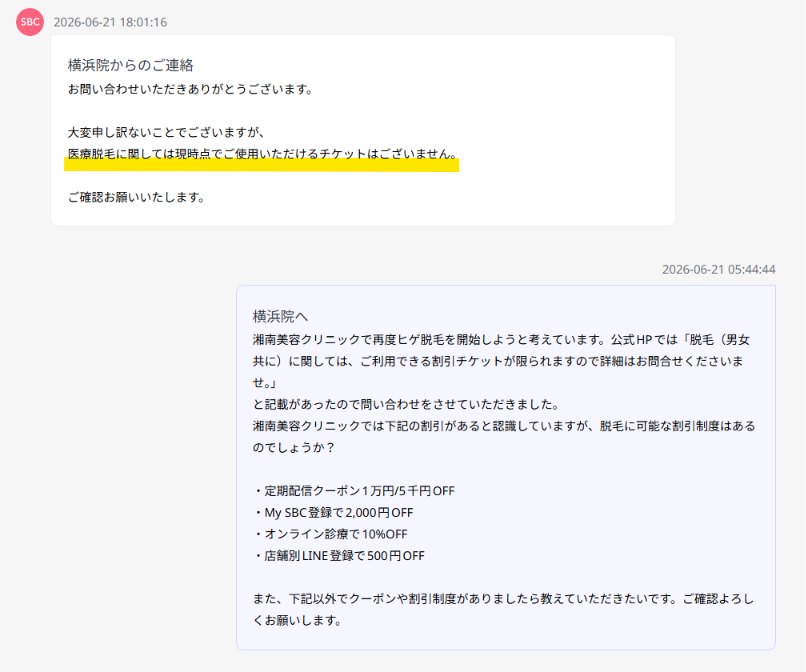
Task: Click line ご確認お願いいたします。
Action: pyautogui.click(x=137, y=197)
